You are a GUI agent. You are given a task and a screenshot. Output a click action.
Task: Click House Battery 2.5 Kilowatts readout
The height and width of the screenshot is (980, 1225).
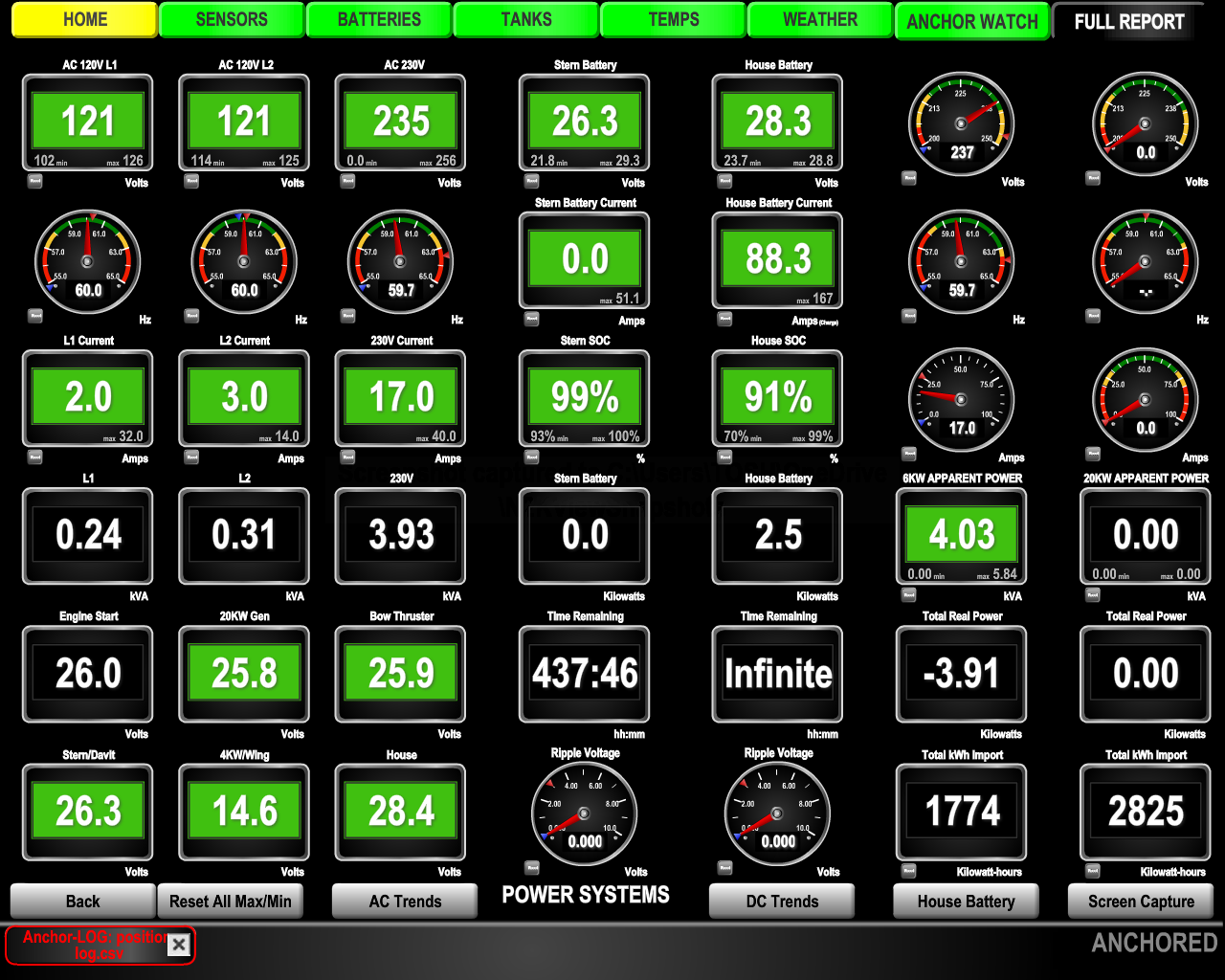[778, 536]
